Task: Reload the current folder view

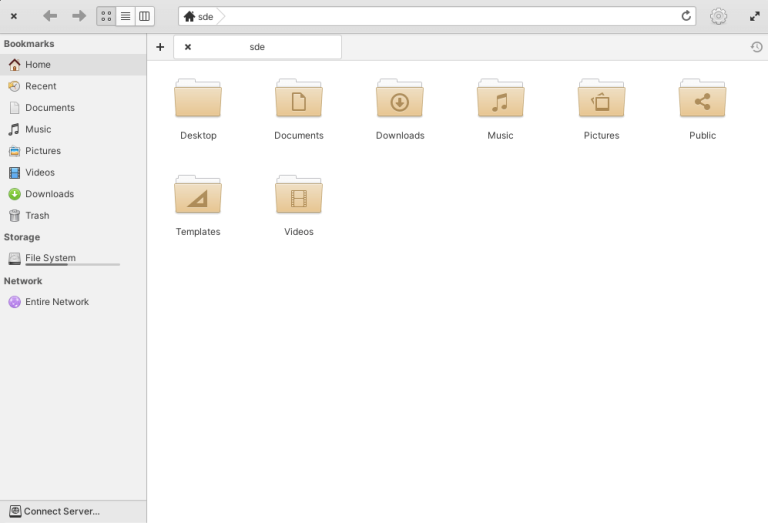Action: (x=686, y=16)
